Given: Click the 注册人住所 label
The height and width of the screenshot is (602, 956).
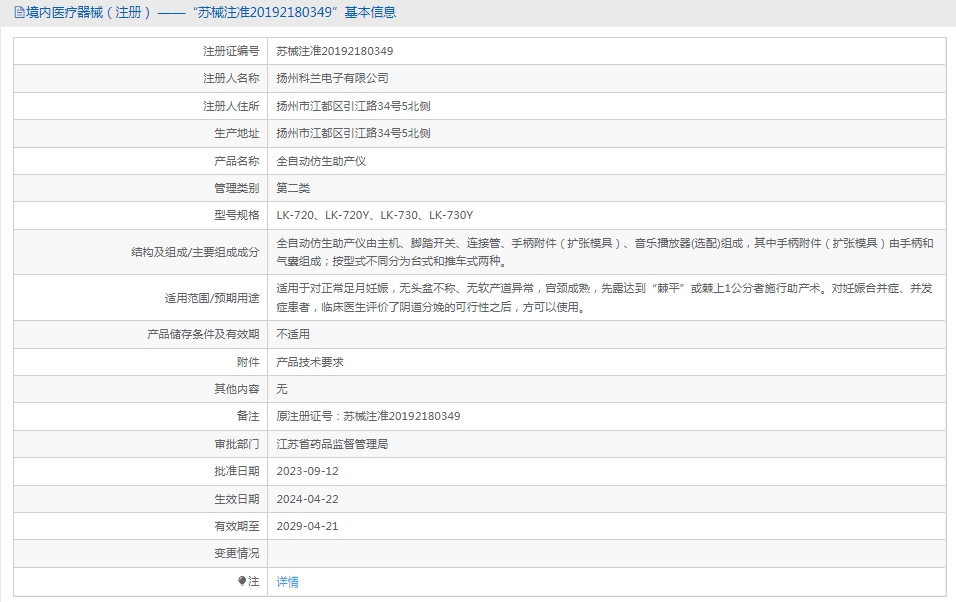Looking at the screenshot, I should 231,106.
